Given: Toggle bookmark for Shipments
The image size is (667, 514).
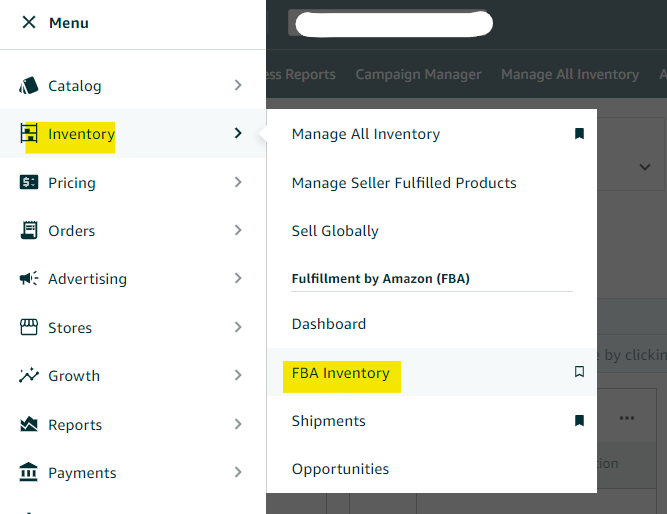Looking at the screenshot, I should coord(579,421).
